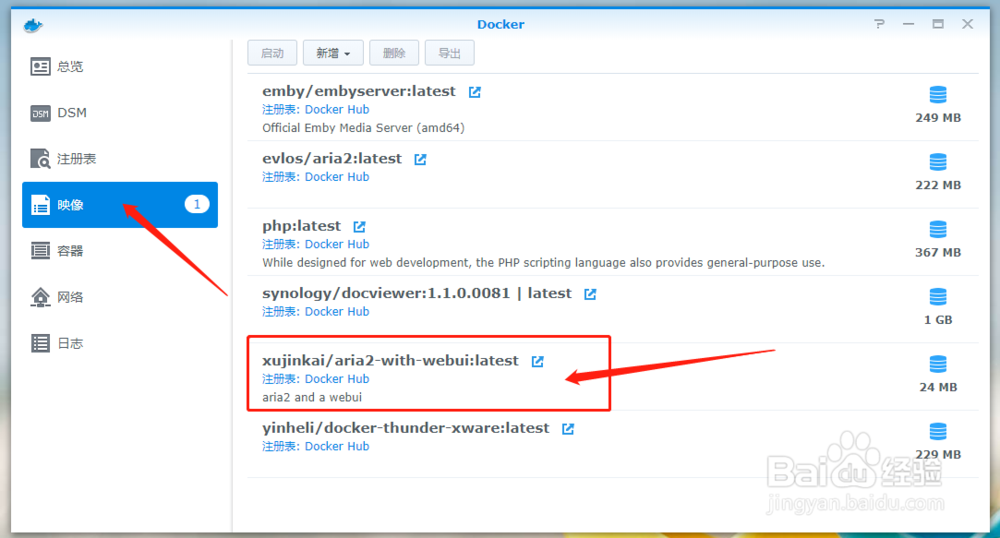Click the 1 GB size value

click(x=938, y=320)
